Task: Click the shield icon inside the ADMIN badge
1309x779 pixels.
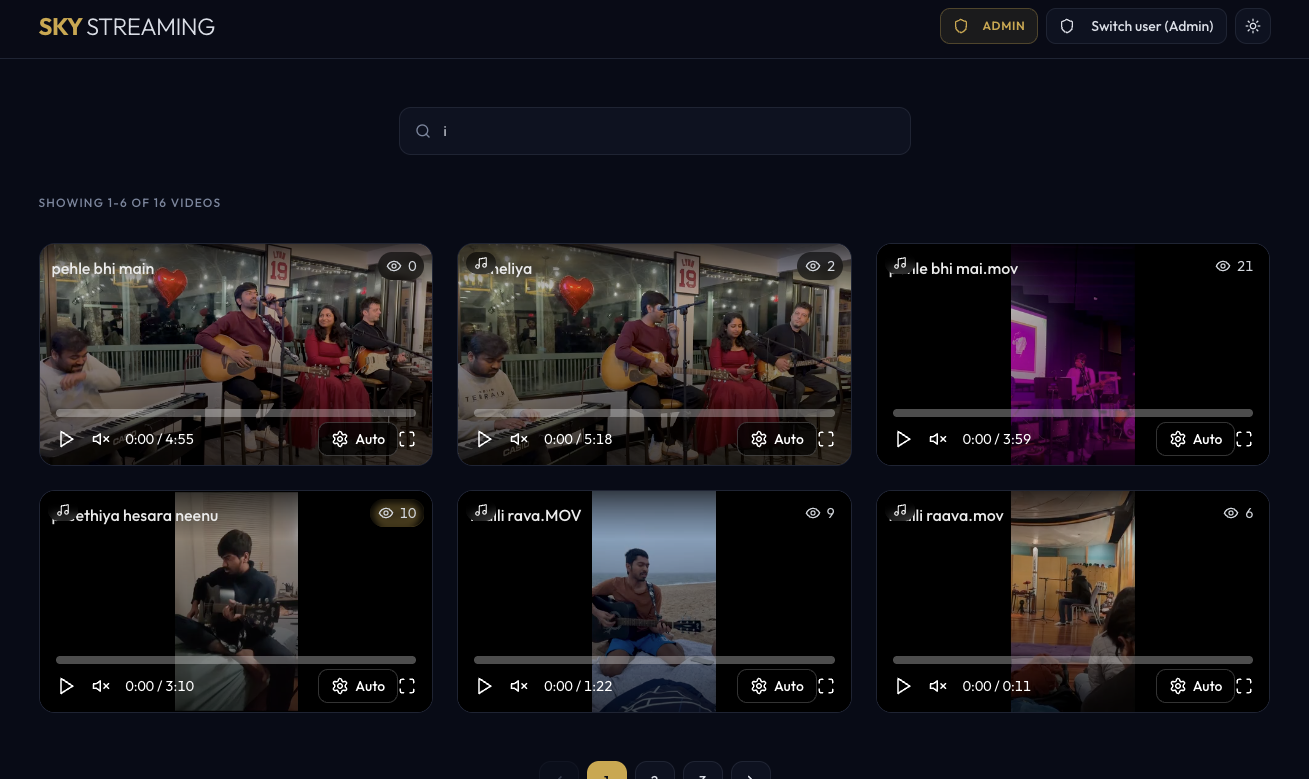Action: click(960, 26)
